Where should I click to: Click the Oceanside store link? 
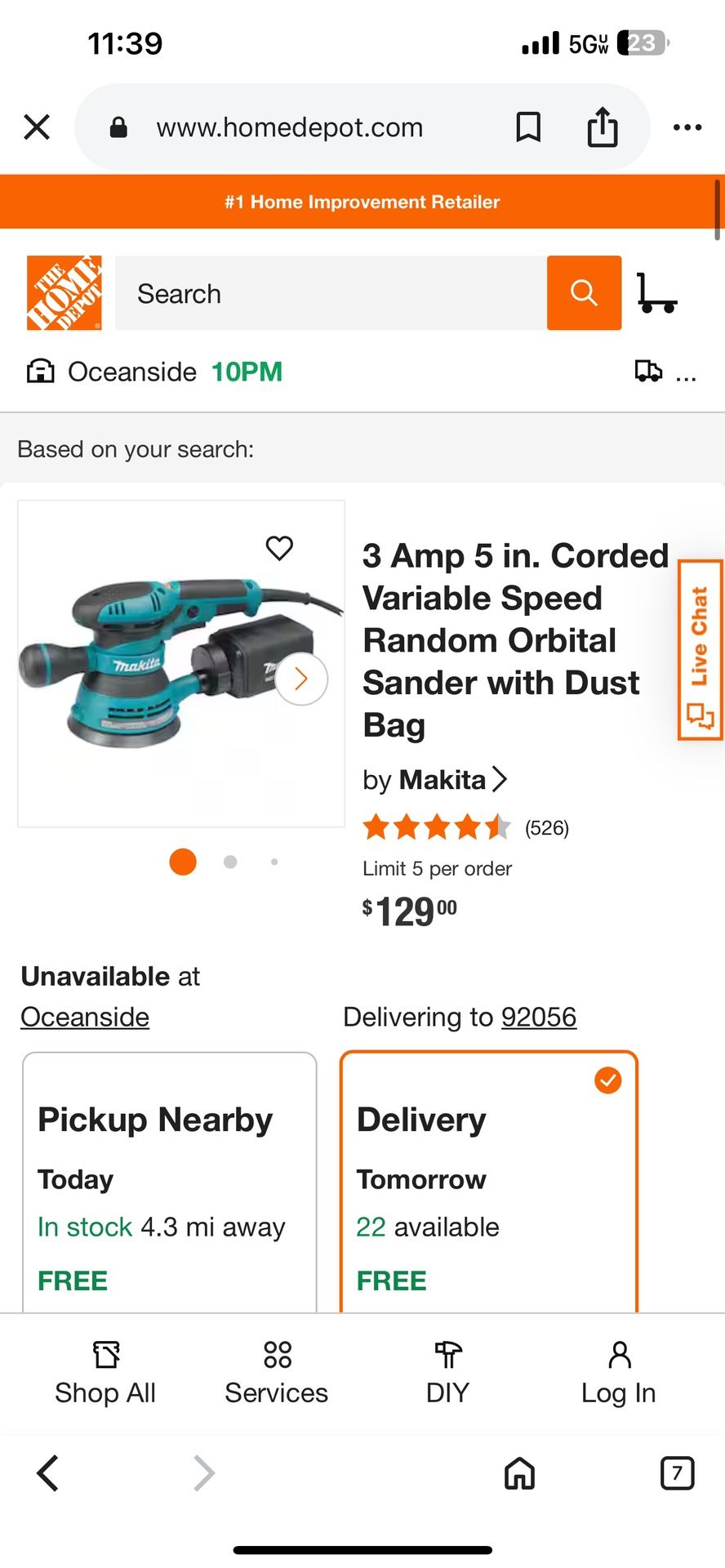click(84, 1017)
